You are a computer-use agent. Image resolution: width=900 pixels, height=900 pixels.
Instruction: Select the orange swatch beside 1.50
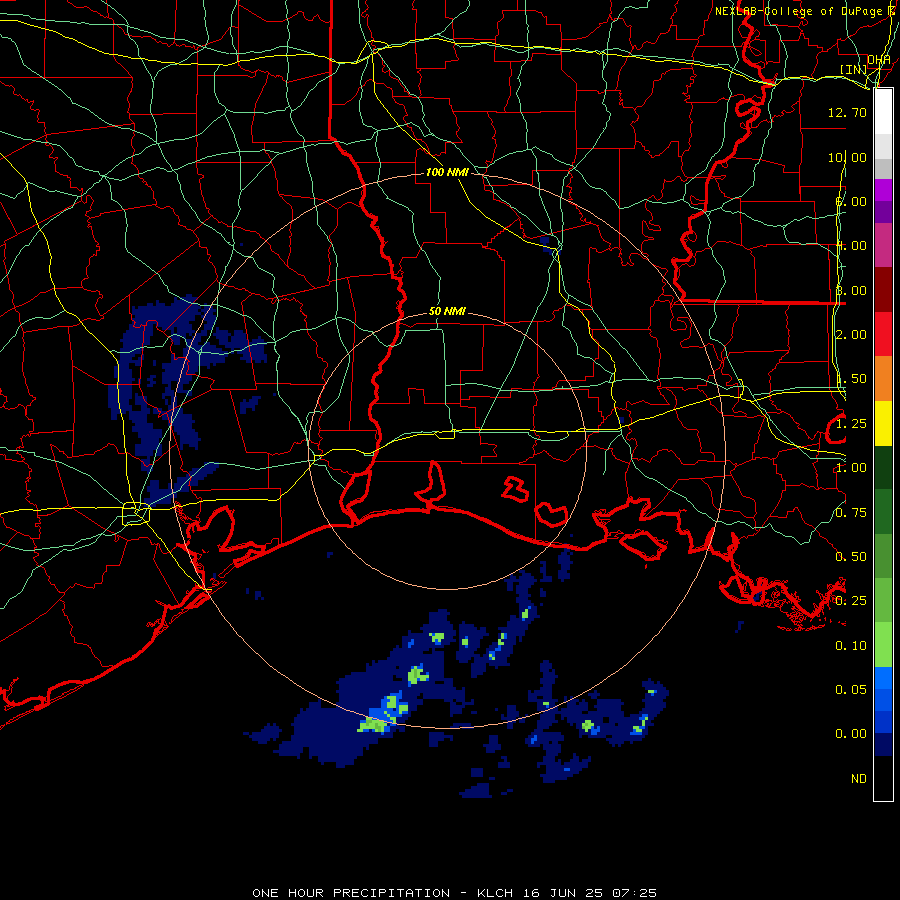[x=883, y=379]
